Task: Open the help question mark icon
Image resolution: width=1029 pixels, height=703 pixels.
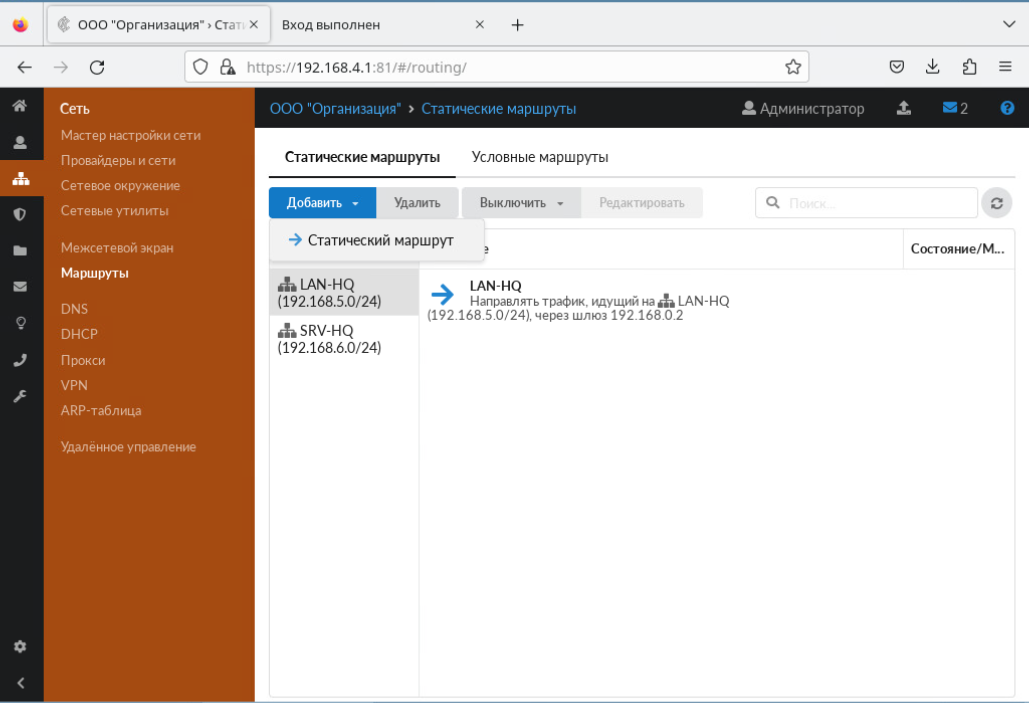Action: (x=1008, y=107)
